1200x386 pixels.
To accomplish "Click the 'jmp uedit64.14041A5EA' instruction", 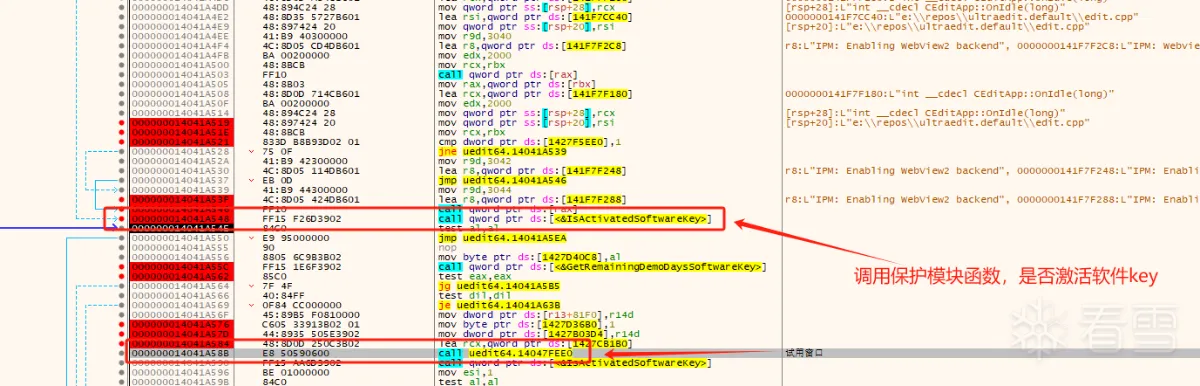I will (x=503, y=237).
